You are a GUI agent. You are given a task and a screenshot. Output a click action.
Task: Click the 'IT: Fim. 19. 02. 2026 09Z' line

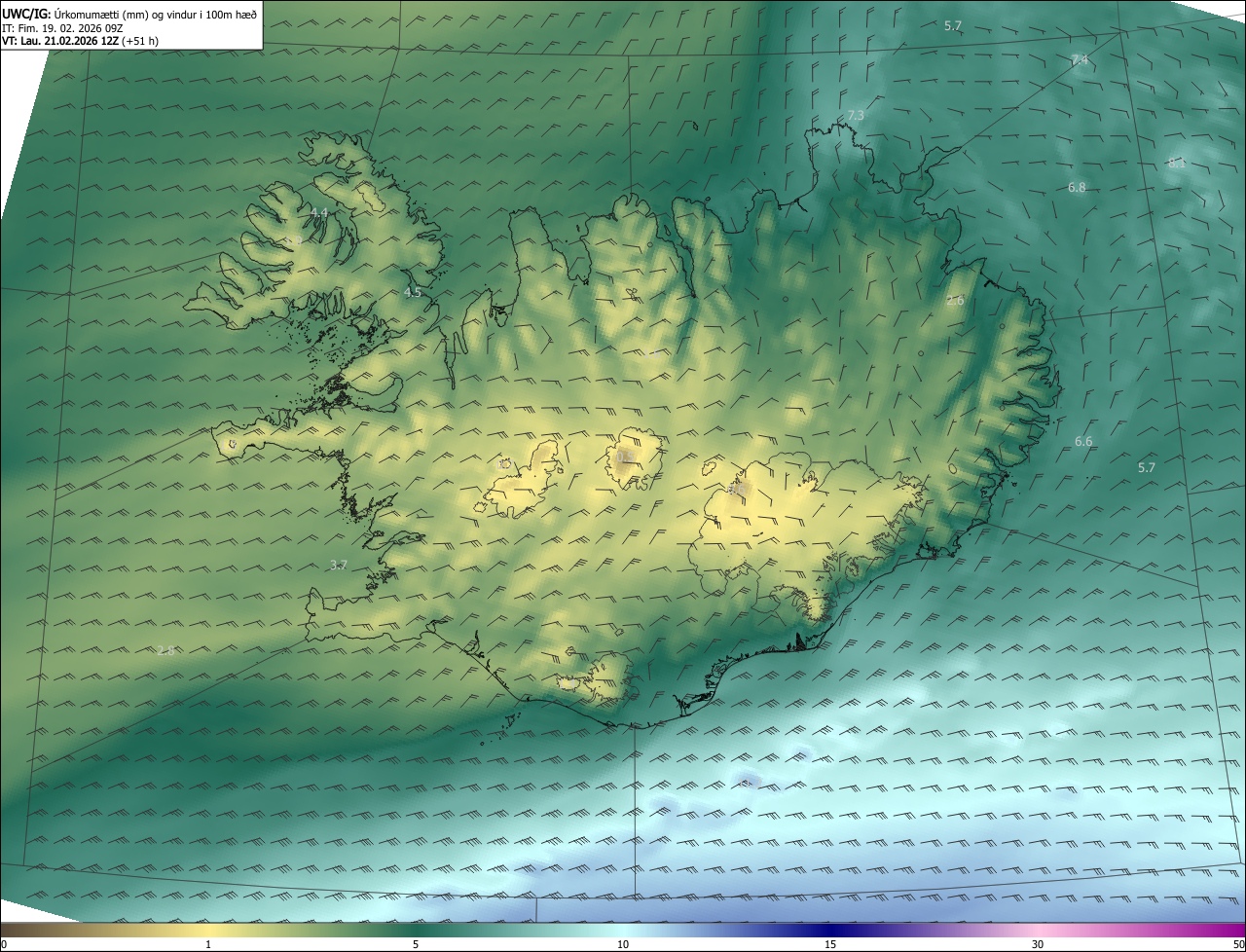(x=61, y=27)
